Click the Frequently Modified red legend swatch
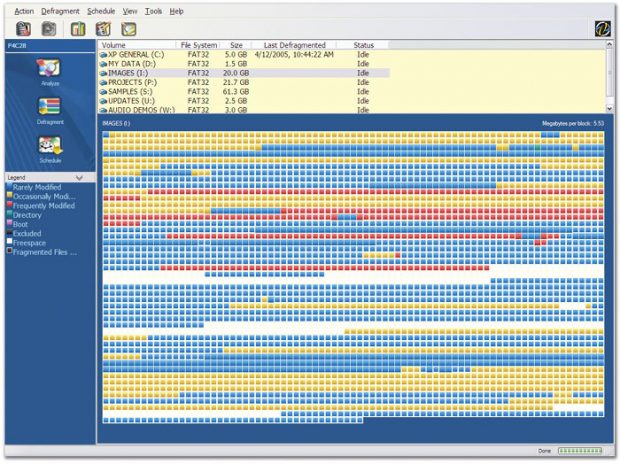Screen dimensions: 620x464 (x=9, y=204)
